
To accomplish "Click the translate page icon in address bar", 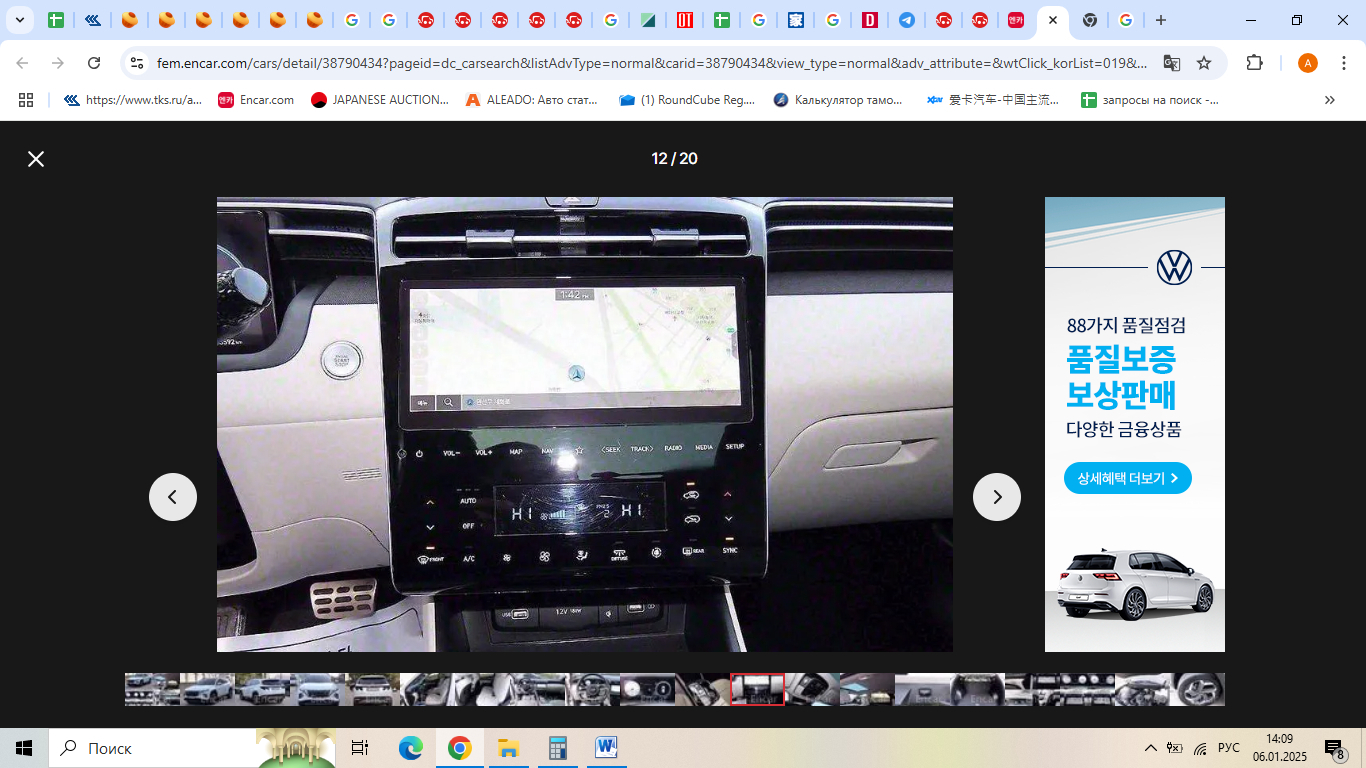I will pyautogui.click(x=1171, y=63).
